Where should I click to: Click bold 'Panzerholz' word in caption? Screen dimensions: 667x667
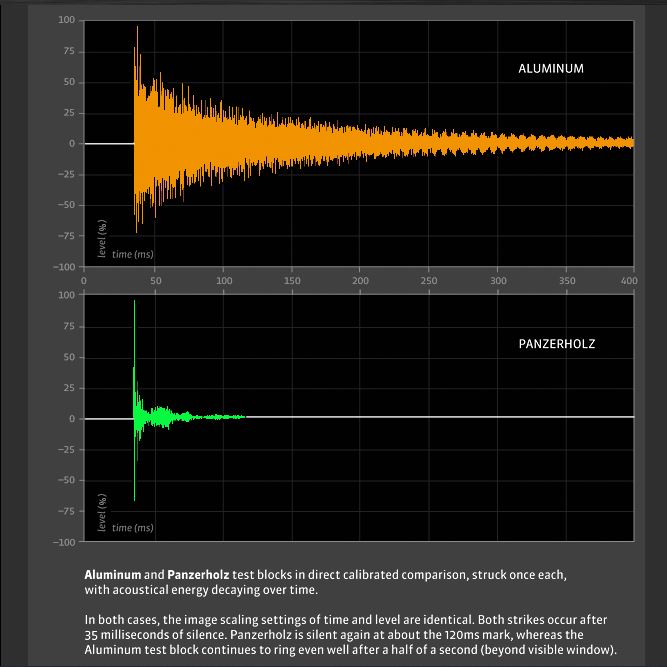tap(198, 575)
